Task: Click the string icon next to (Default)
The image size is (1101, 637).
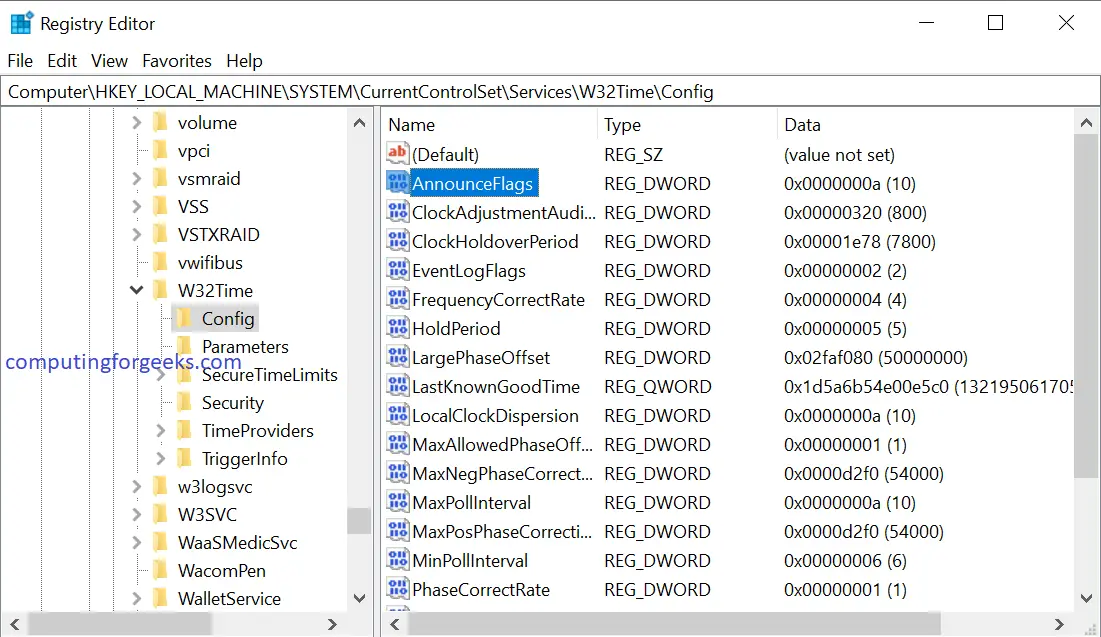Action: [x=398, y=154]
